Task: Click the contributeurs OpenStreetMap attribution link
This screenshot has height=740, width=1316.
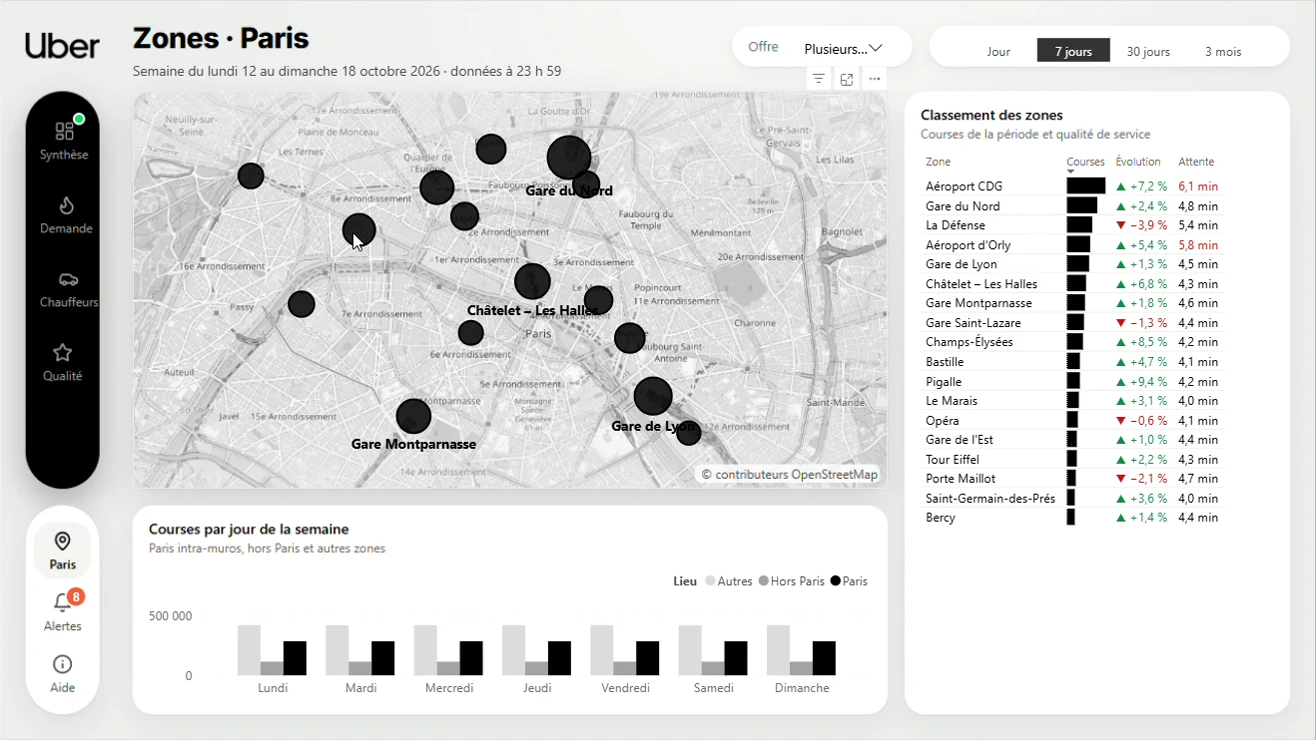Action: pos(790,475)
